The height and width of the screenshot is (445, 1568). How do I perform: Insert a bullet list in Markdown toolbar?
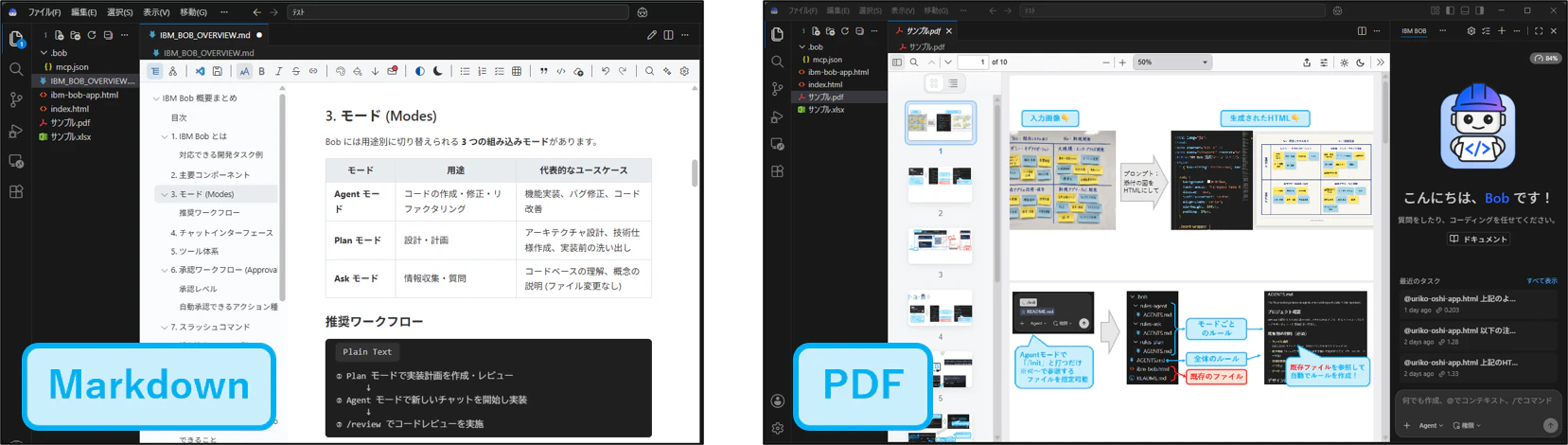(465, 71)
